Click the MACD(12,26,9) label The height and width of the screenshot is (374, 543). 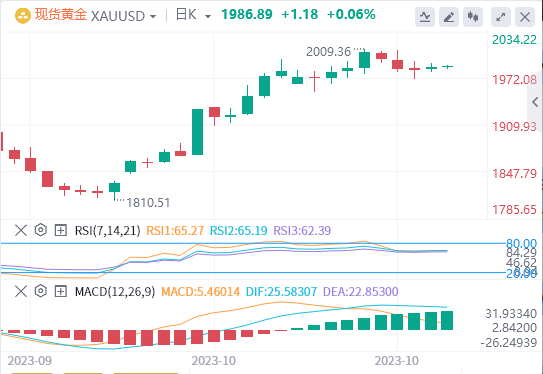[x=115, y=292]
